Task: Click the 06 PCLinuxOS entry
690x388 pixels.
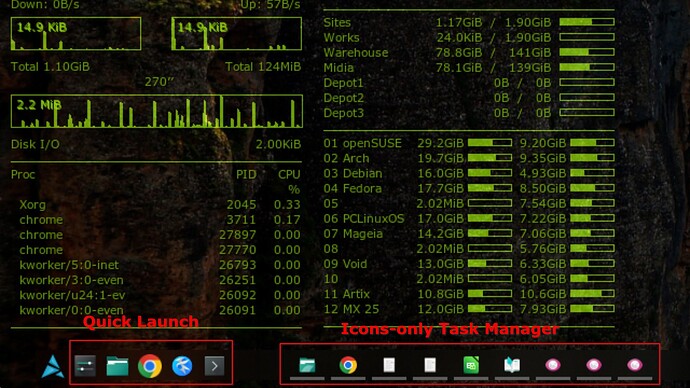Action: [x=364, y=219]
